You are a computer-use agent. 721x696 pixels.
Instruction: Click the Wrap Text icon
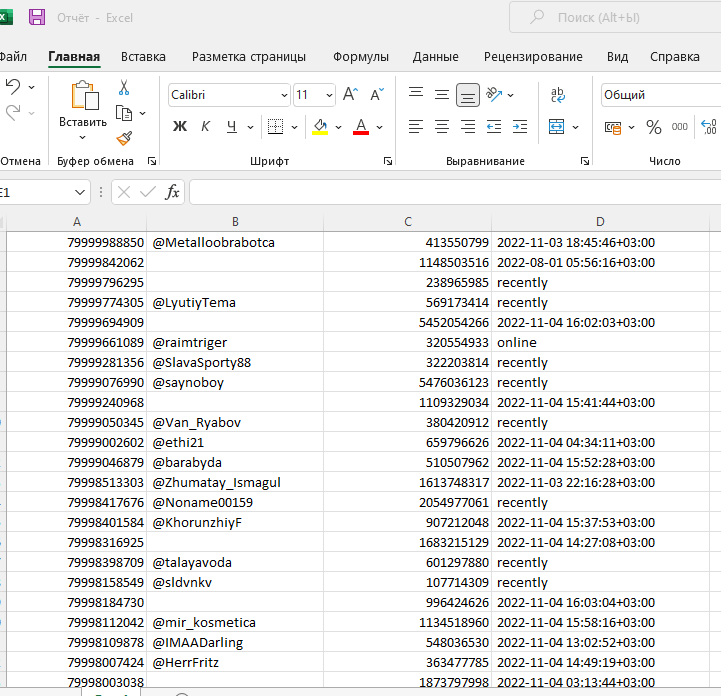coord(558,95)
